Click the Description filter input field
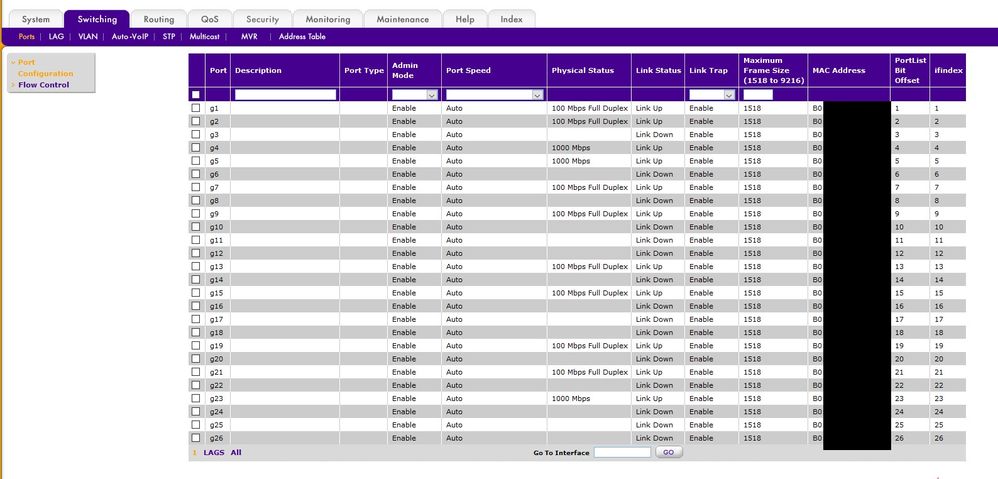 (285, 95)
